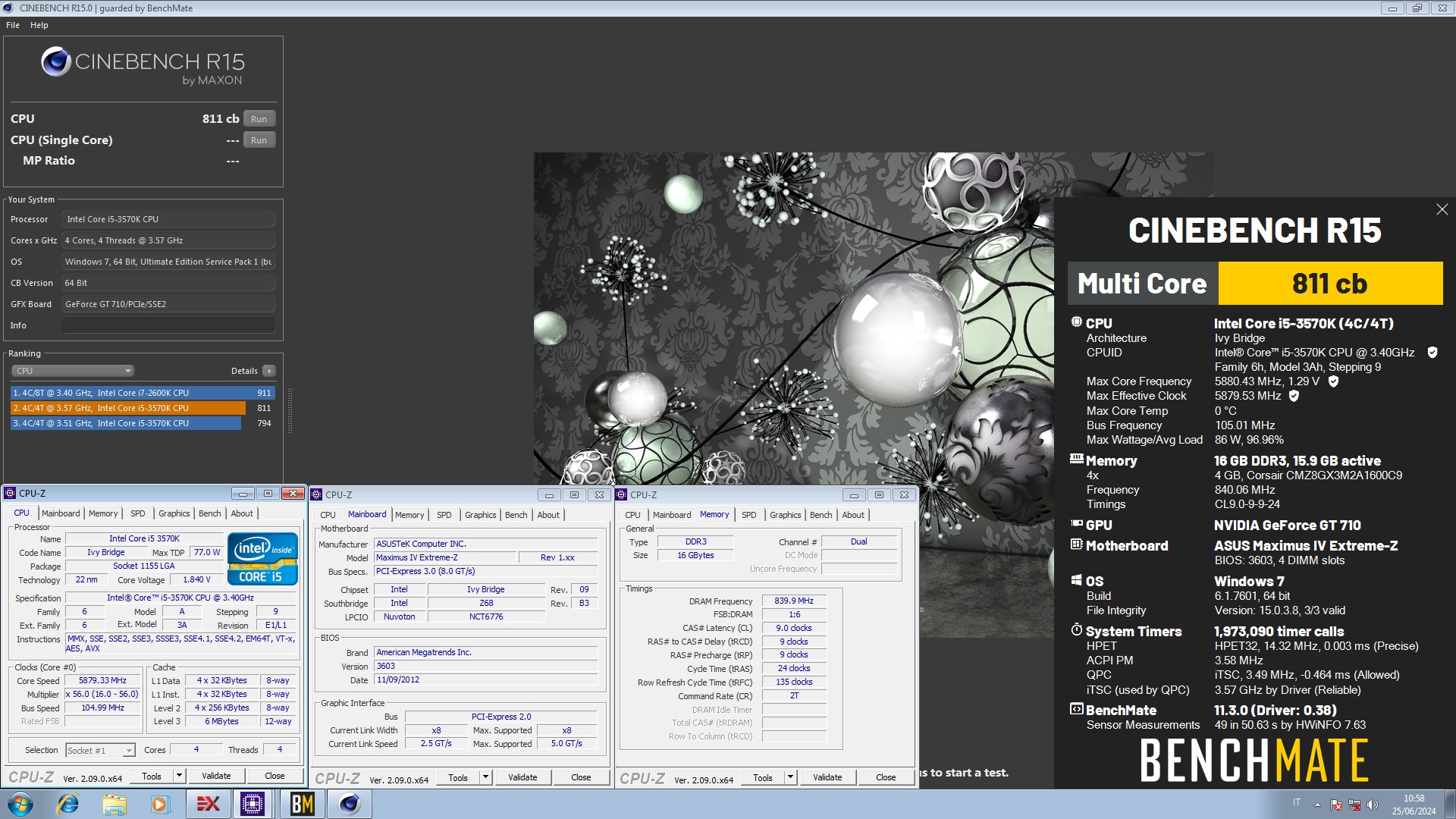Click Max Effective Clock verification shield
This screenshot has height=819, width=1456.
pyautogui.click(x=1294, y=396)
